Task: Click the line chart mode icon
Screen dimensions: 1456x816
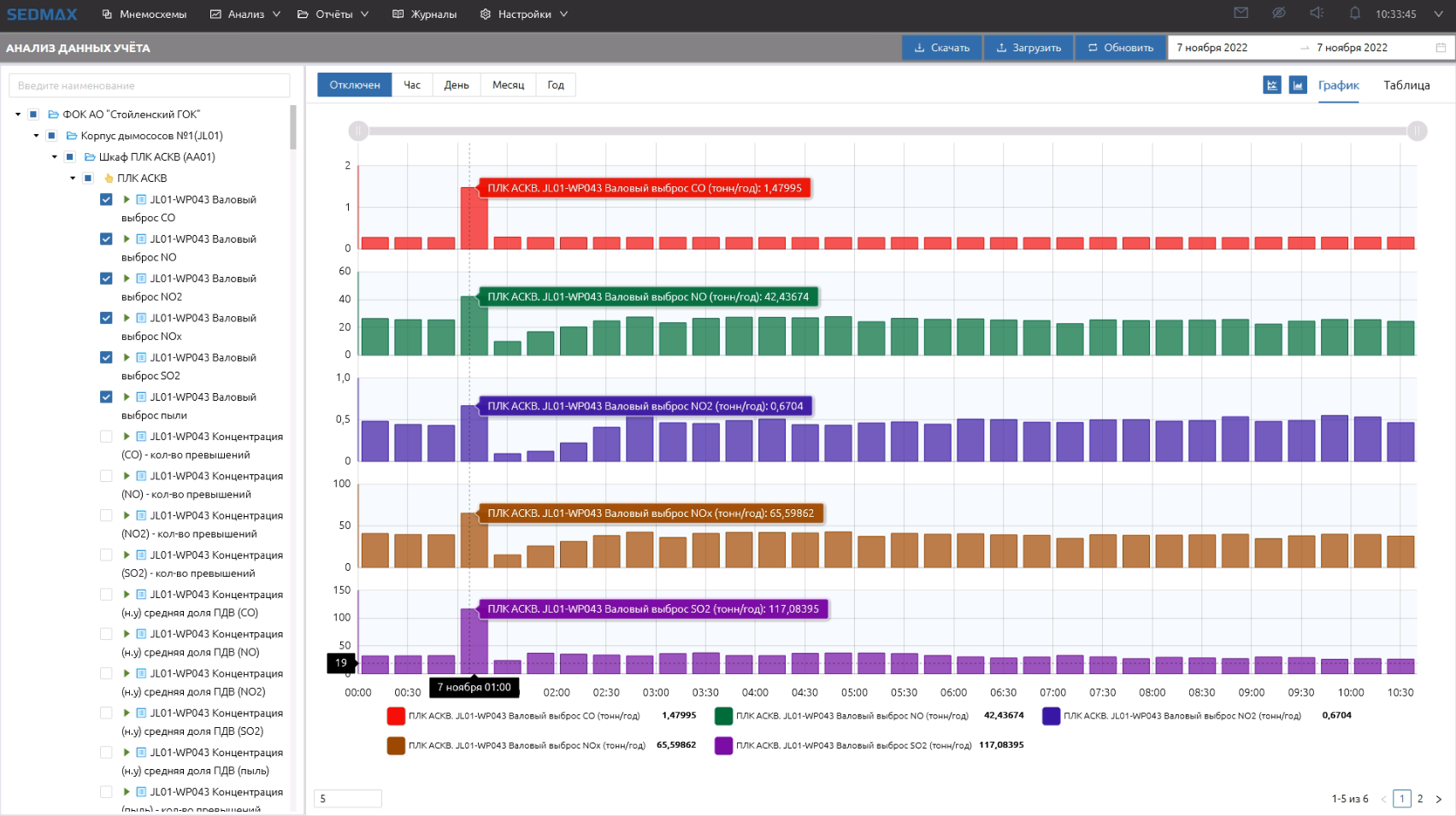Action: [1272, 85]
